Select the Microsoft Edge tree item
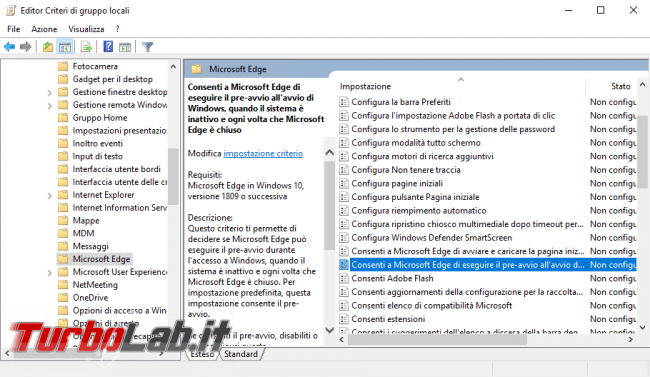Image resolution: width=650 pixels, height=377 pixels. (x=101, y=259)
